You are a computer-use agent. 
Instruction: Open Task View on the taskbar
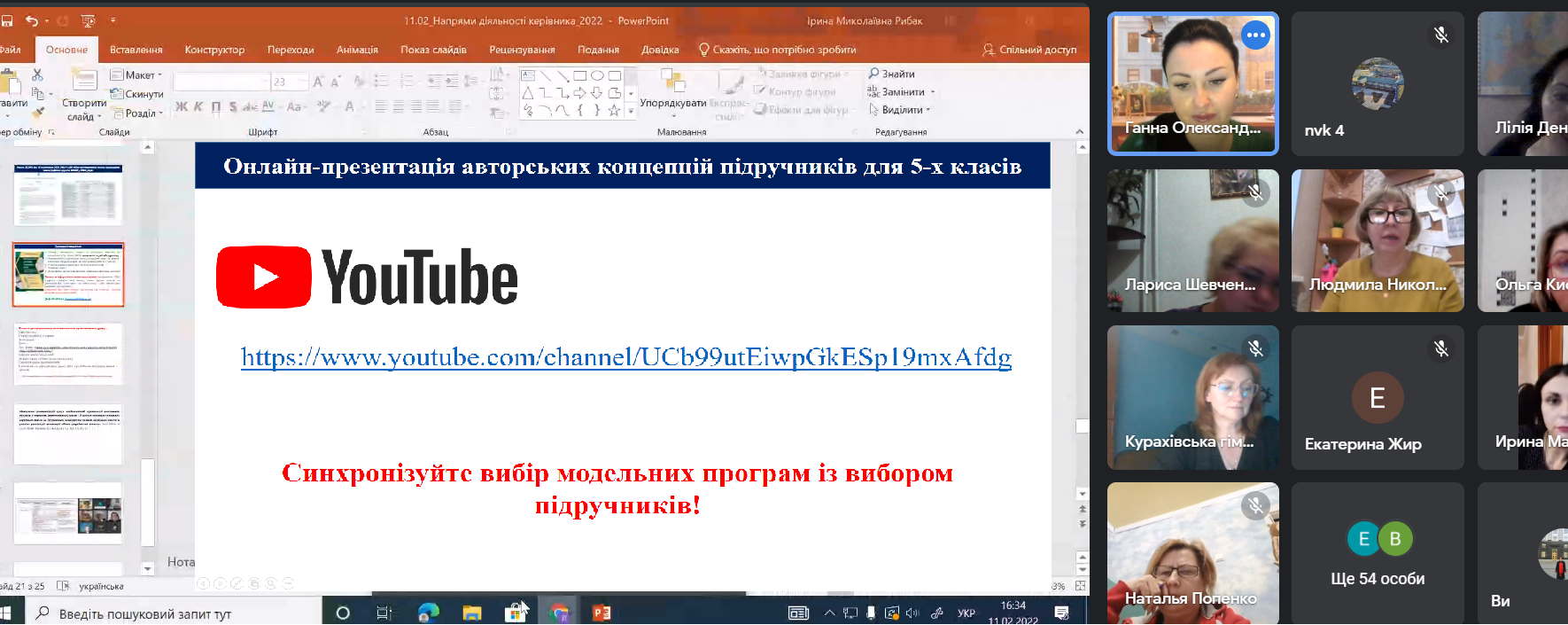coord(384,613)
